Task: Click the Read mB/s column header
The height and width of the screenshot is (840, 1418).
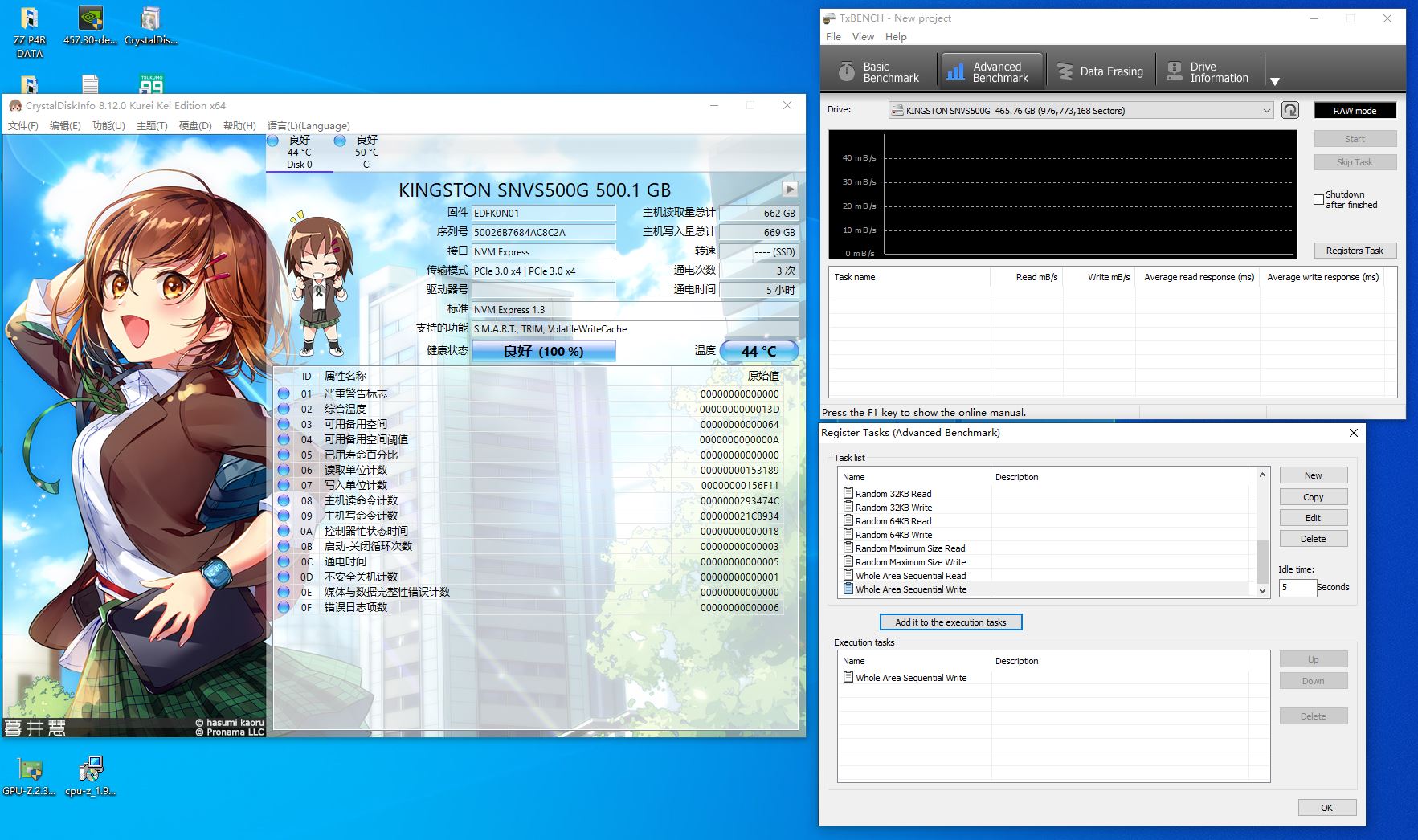Action: [1028, 277]
